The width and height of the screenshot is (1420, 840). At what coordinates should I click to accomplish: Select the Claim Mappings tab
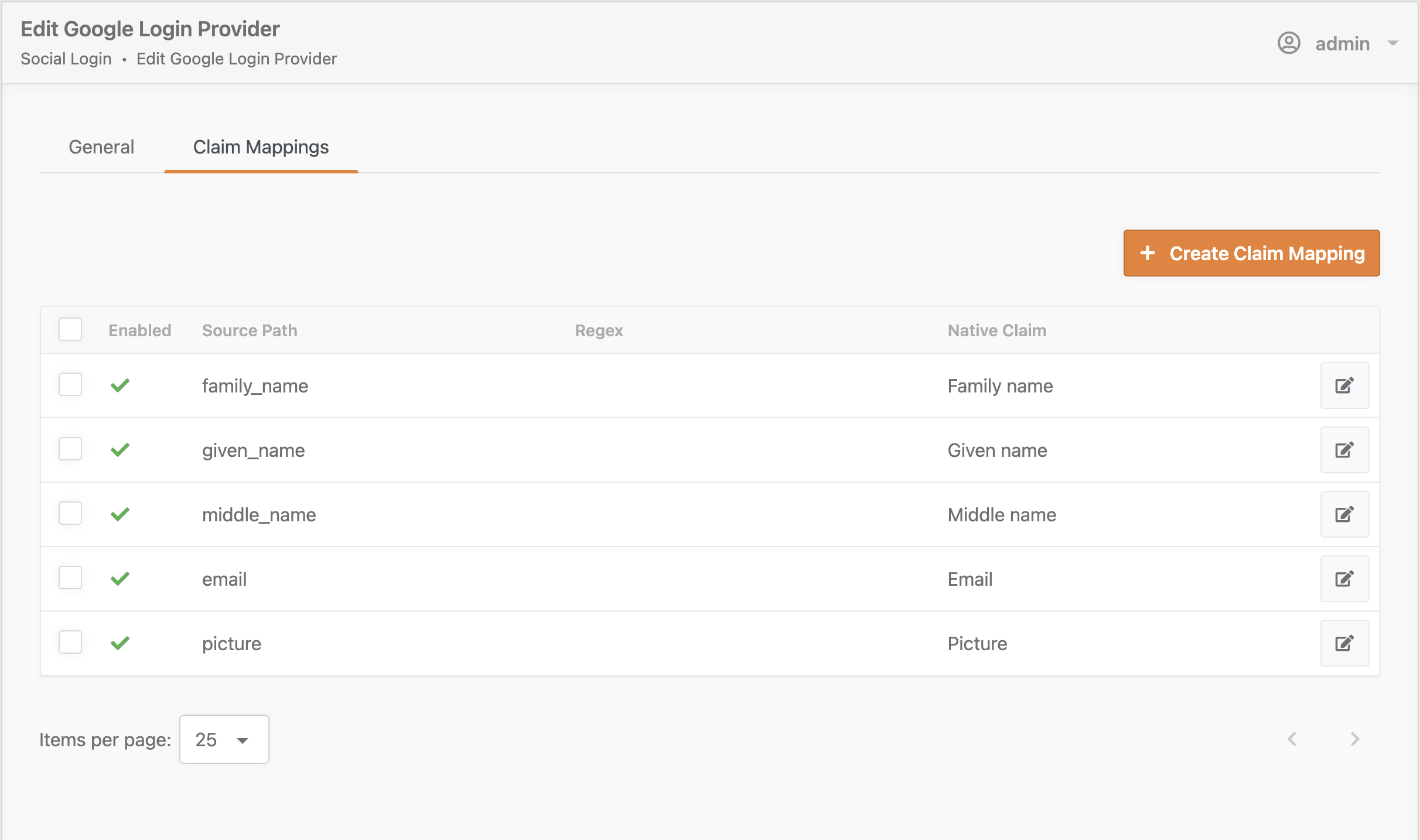(261, 147)
